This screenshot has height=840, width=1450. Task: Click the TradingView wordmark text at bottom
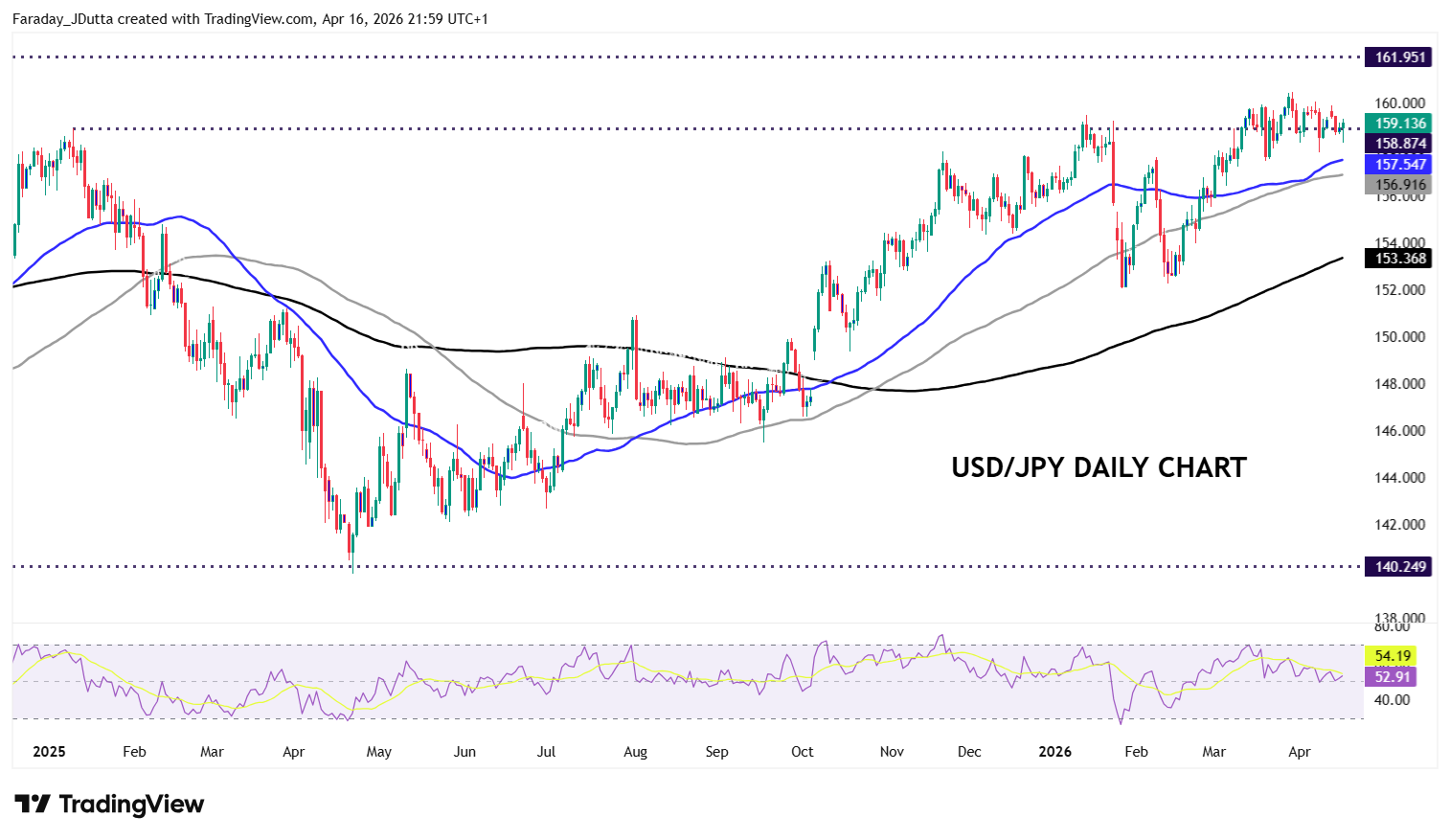tap(131, 804)
